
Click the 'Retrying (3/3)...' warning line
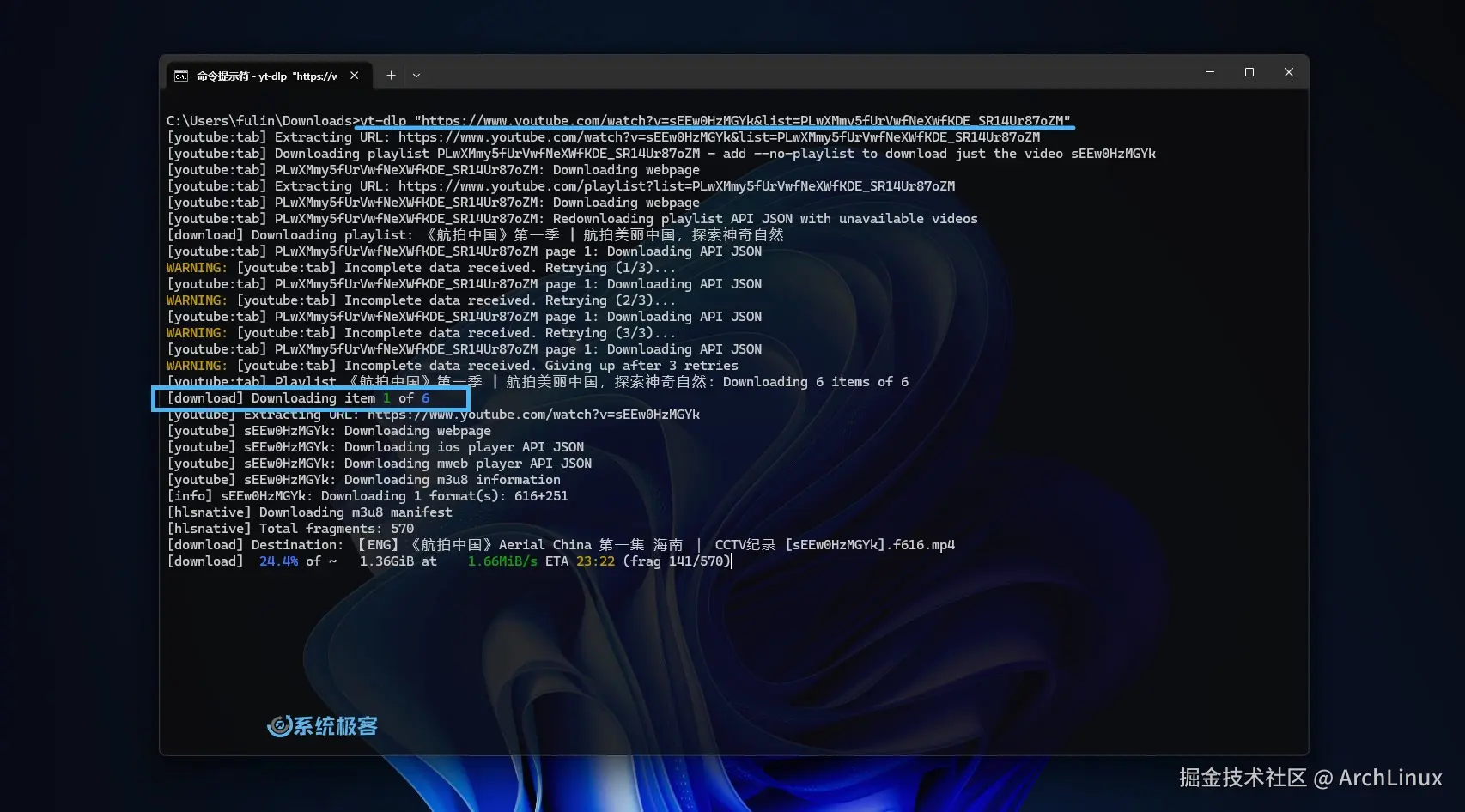coord(421,333)
